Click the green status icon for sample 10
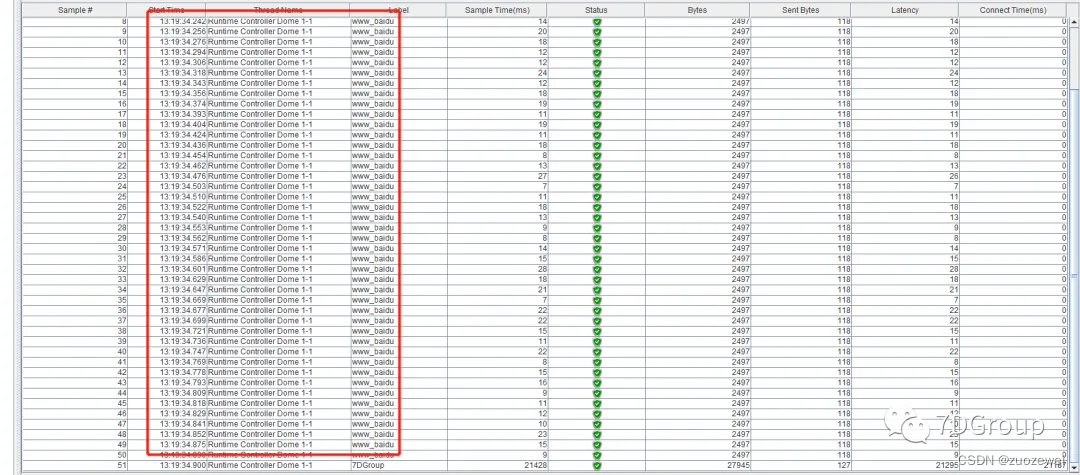This screenshot has height=475, width=1080. point(596,42)
